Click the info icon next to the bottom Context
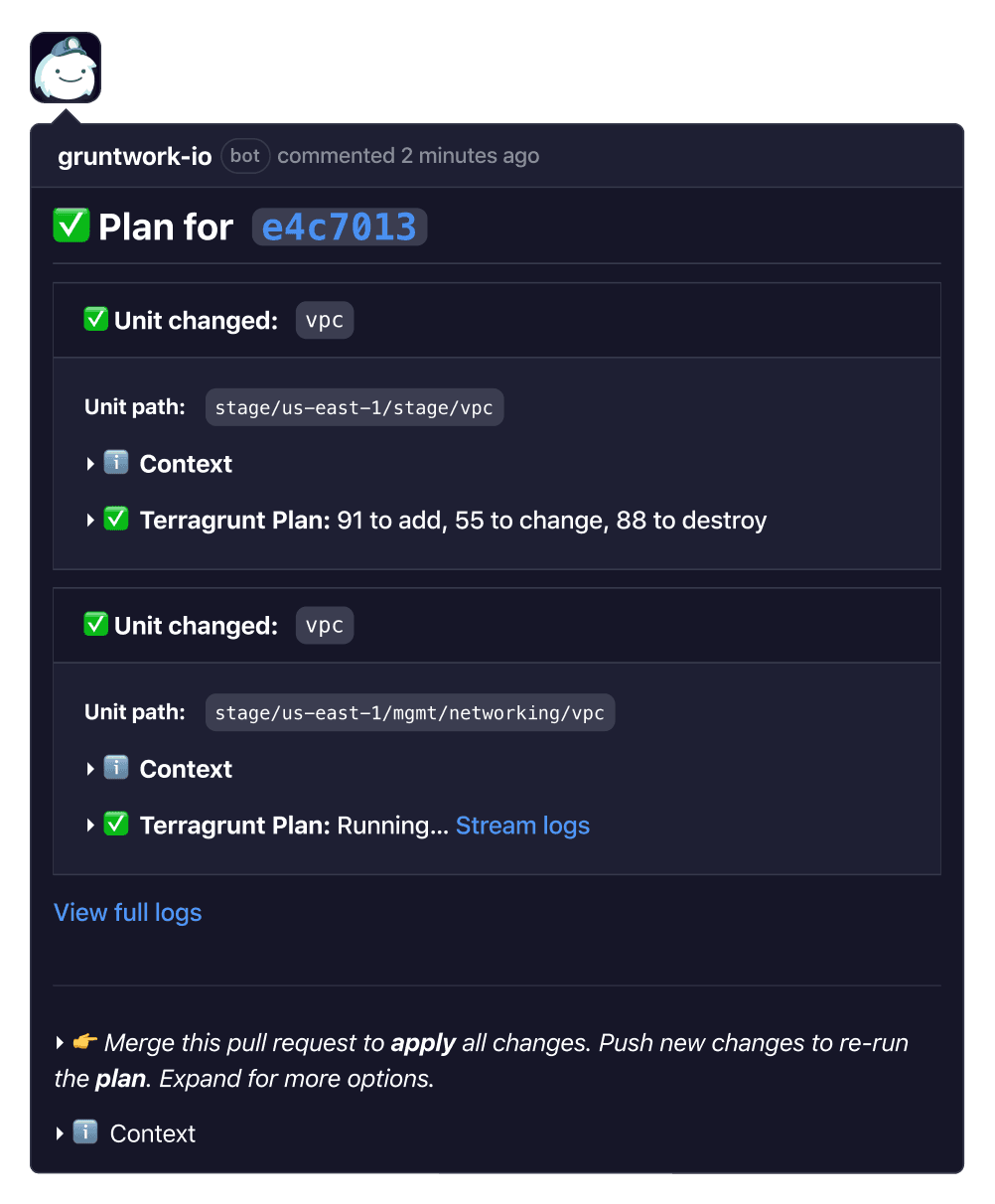Image resolution: width=995 pixels, height=1204 pixels. tap(85, 1132)
